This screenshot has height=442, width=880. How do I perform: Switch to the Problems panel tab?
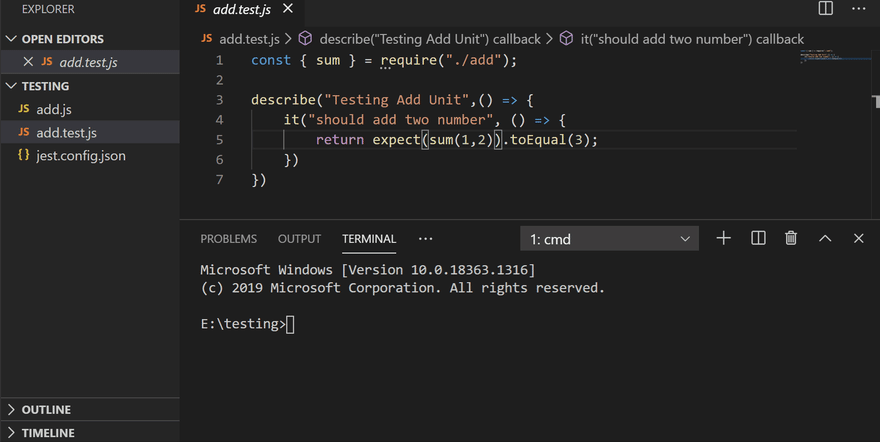(x=228, y=239)
